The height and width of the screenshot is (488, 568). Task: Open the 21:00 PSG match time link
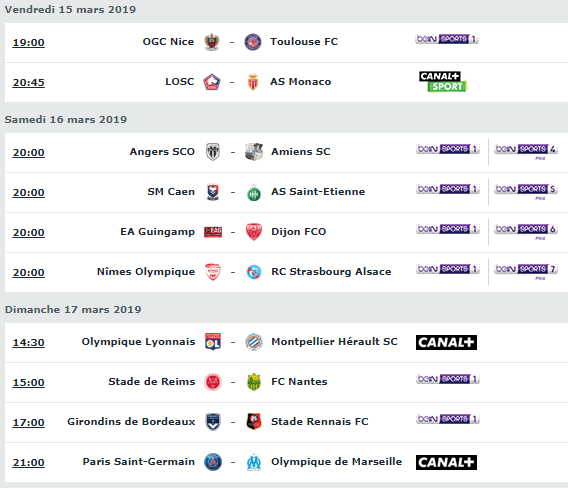tap(29, 463)
